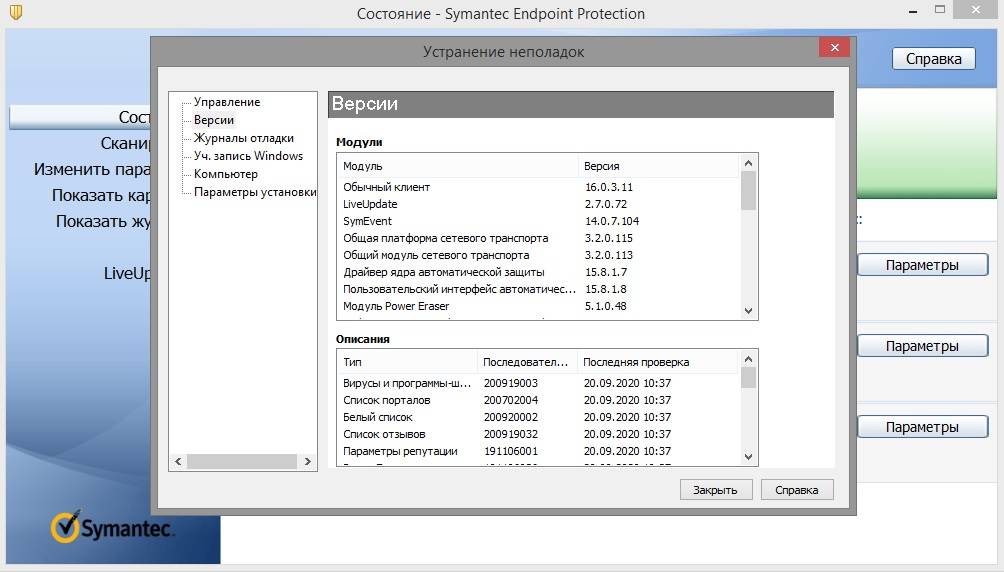Image resolution: width=1004 pixels, height=572 pixels.
Task: Open Журналы отладки tree item
Action: (x=244, y=138)
